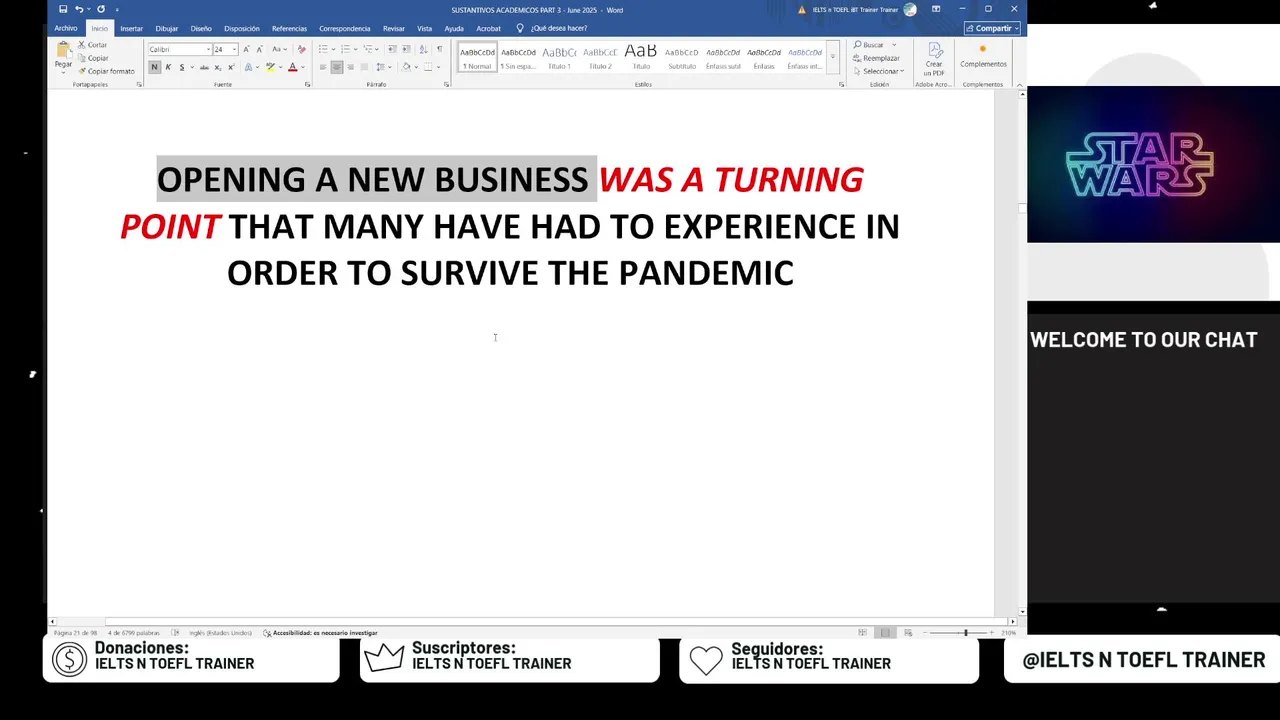The height and width of the screenshot is (720, 1280).
Task: Open the highlight color dropdown arrow
Action: (x=279, y=67)
